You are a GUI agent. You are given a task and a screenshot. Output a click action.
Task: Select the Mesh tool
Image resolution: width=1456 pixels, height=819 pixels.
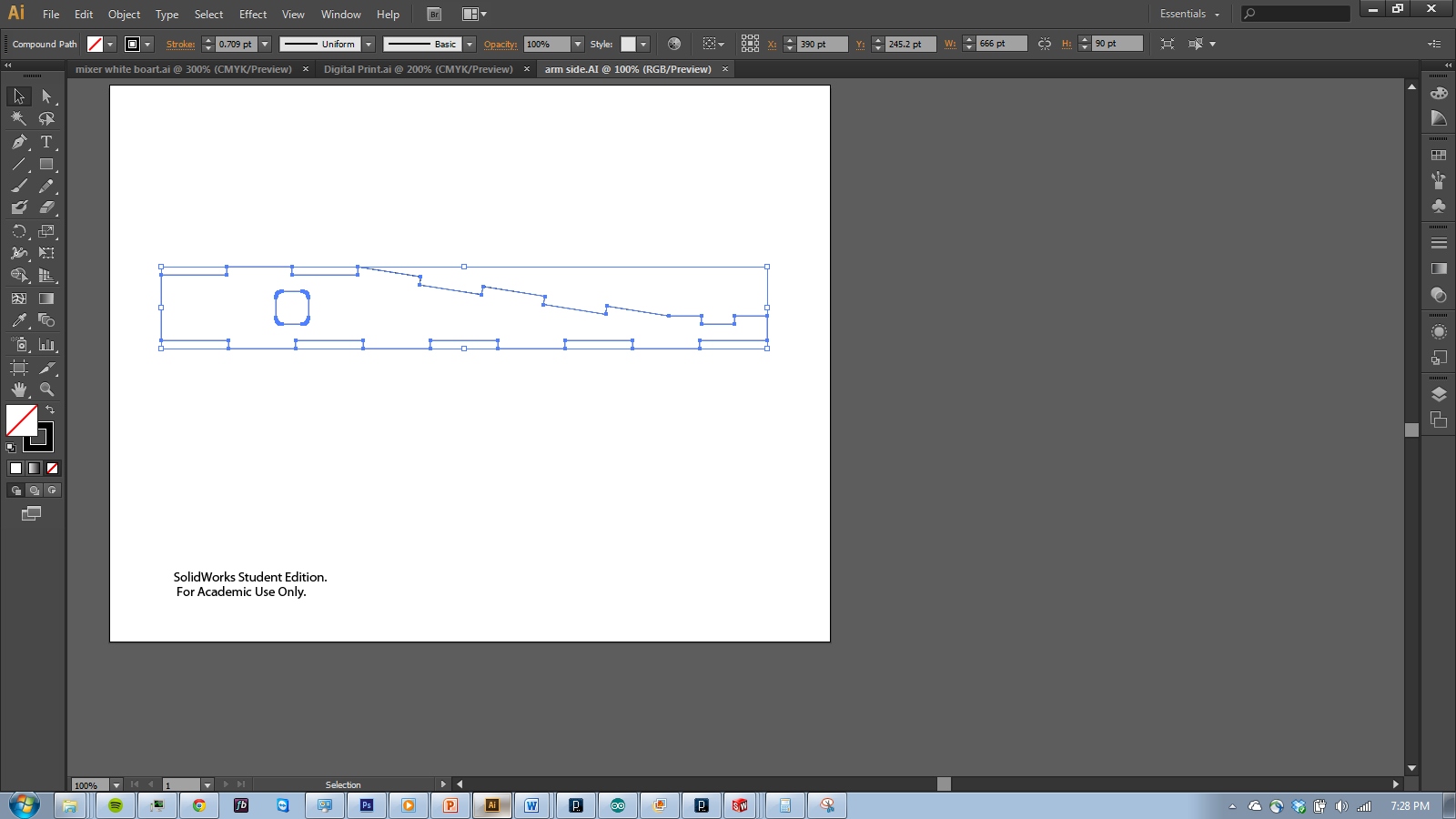(19, 298)
